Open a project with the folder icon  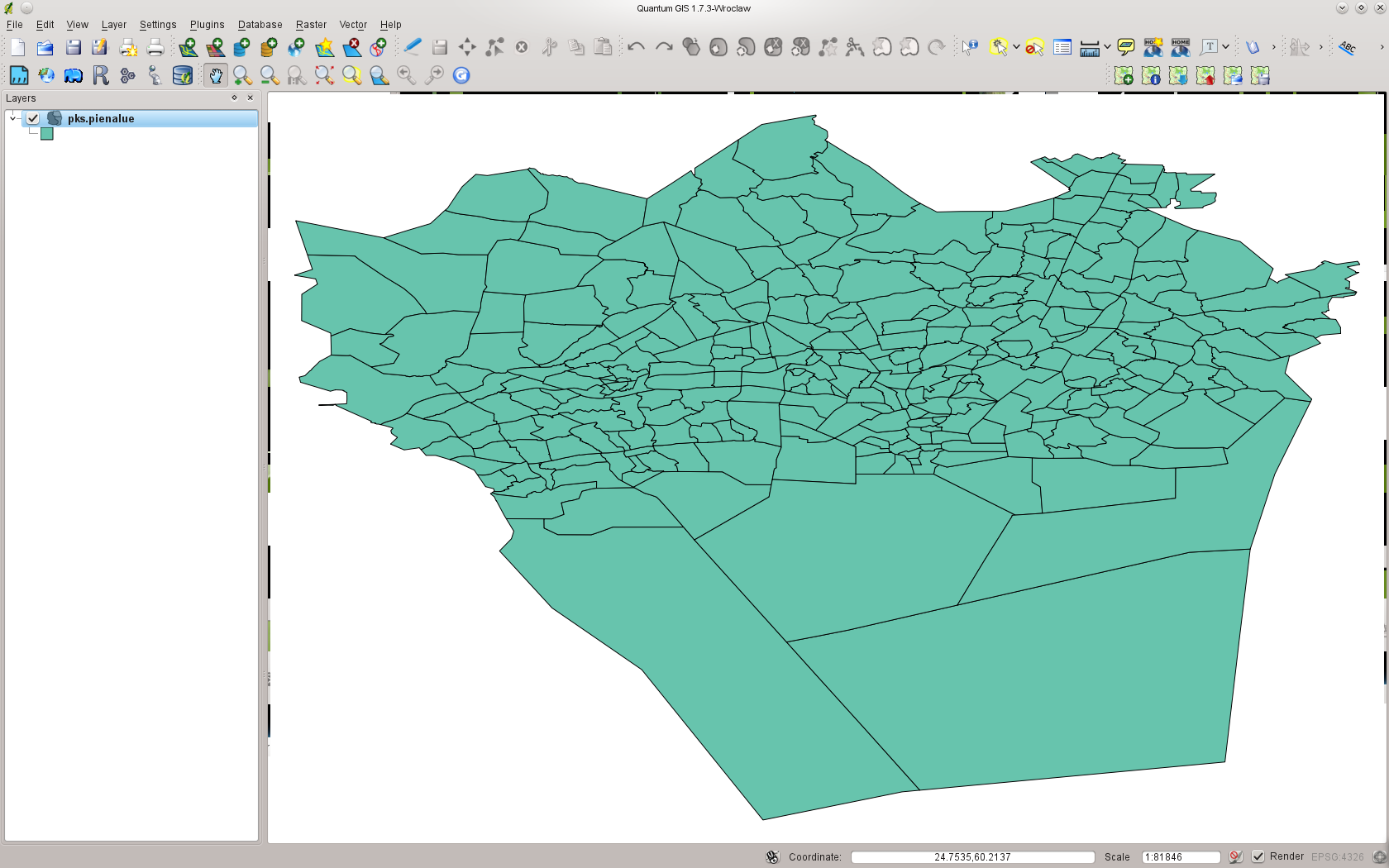(45, 47)
